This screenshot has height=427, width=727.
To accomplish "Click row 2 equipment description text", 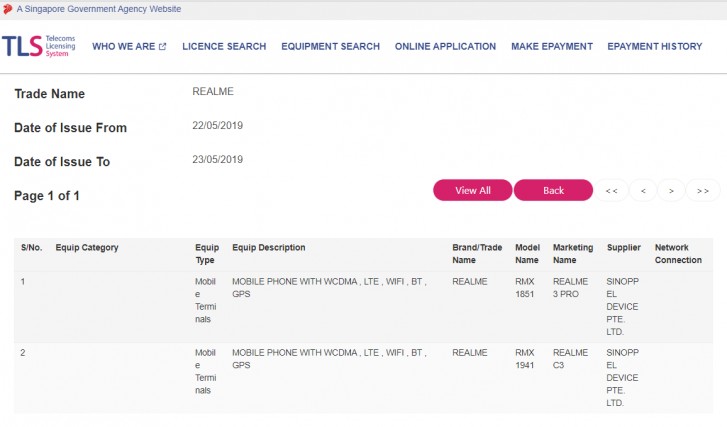I will (329, 359).
